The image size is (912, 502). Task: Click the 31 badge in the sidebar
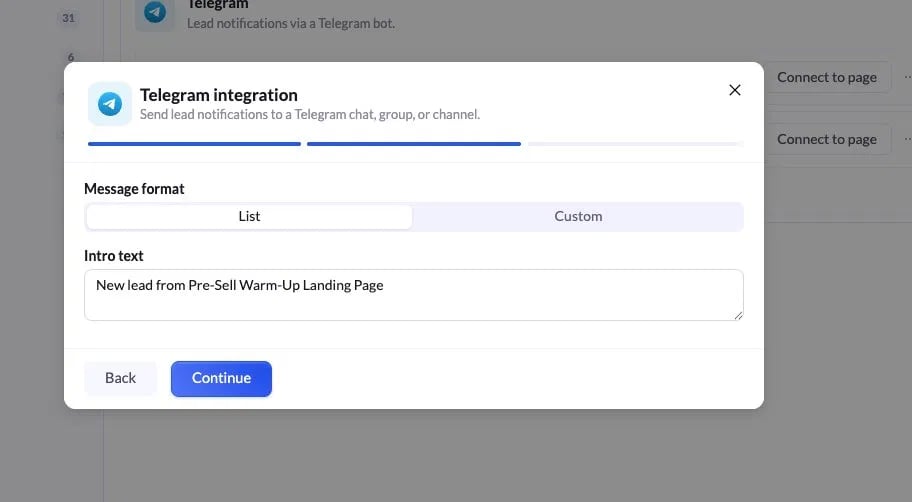point(69,18)
